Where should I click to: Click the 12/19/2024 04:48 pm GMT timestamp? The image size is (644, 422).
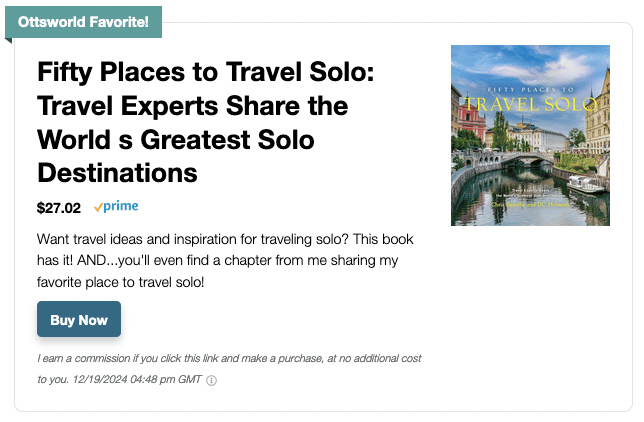point(137,379)
